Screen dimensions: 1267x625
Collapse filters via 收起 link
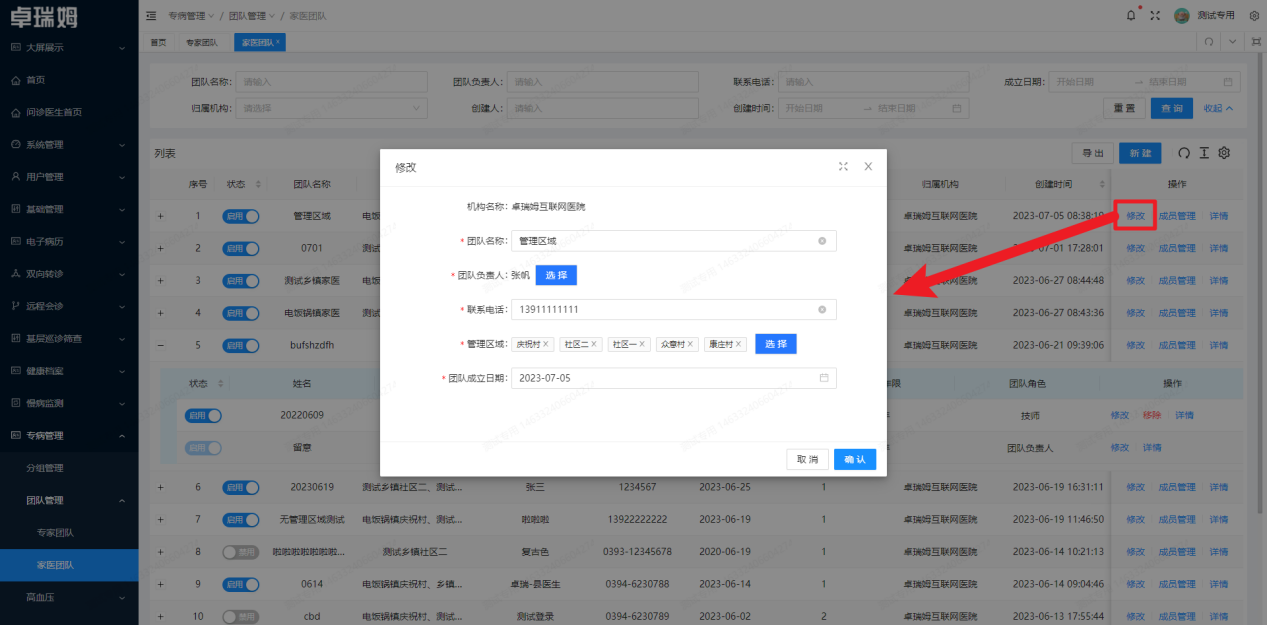tap(1218, 108)
